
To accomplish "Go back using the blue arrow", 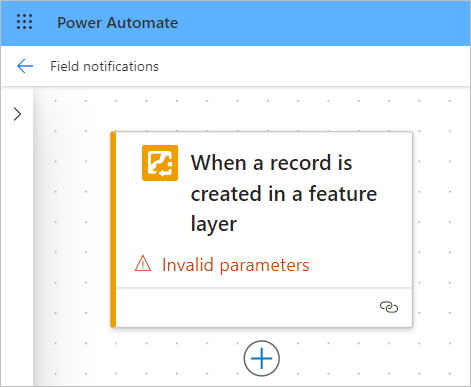I will [x=25, y=66].
